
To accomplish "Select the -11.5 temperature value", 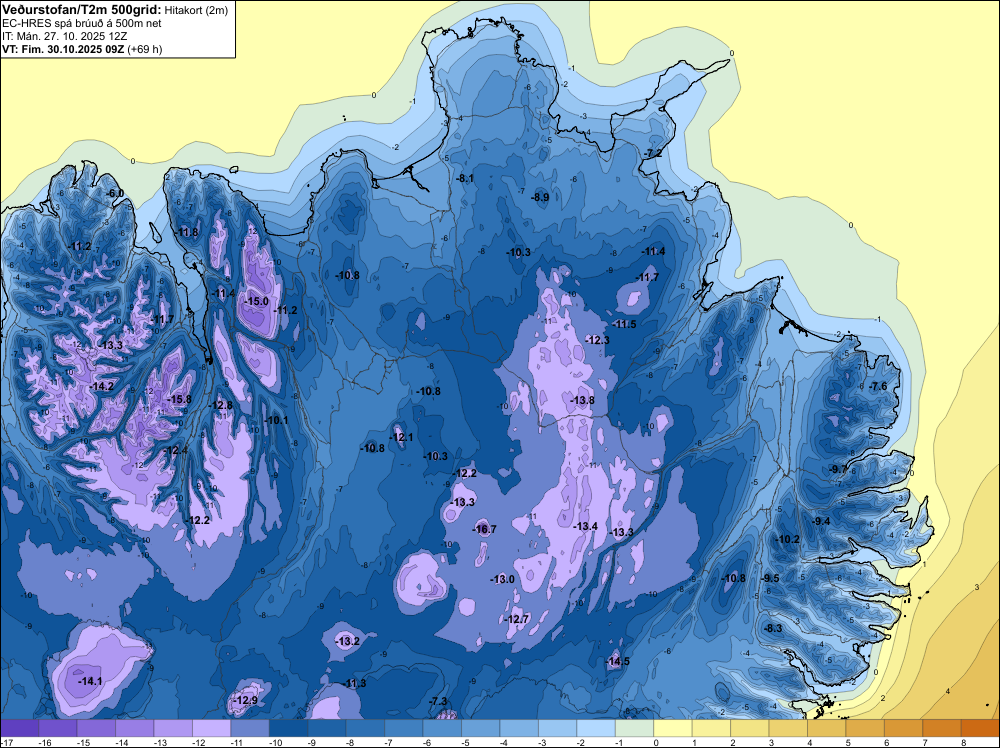I will coord(624,324).
